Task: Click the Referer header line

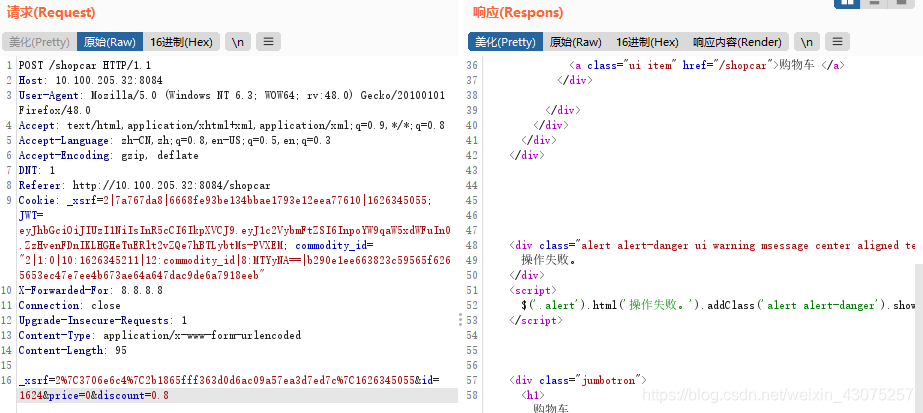Action: (x=144, y=185)
